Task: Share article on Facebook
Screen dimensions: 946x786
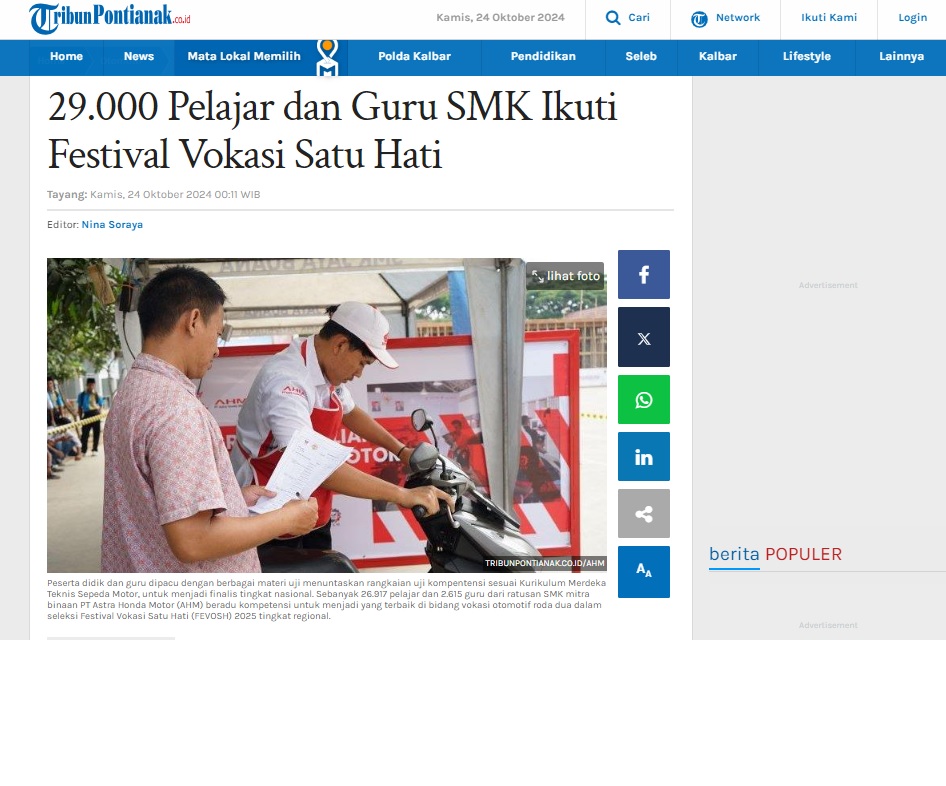Action: [x=644, y=274]
